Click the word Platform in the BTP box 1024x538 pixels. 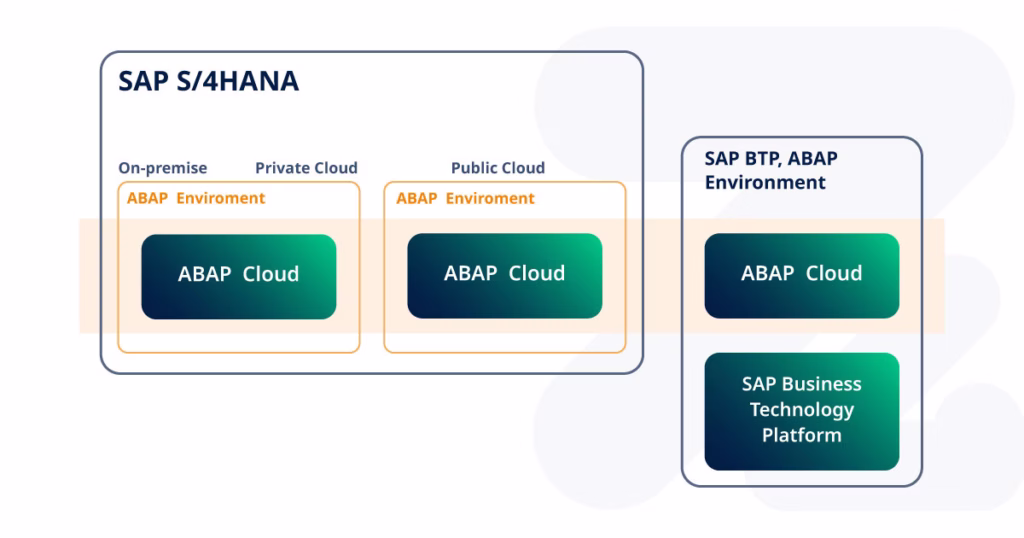801,436
